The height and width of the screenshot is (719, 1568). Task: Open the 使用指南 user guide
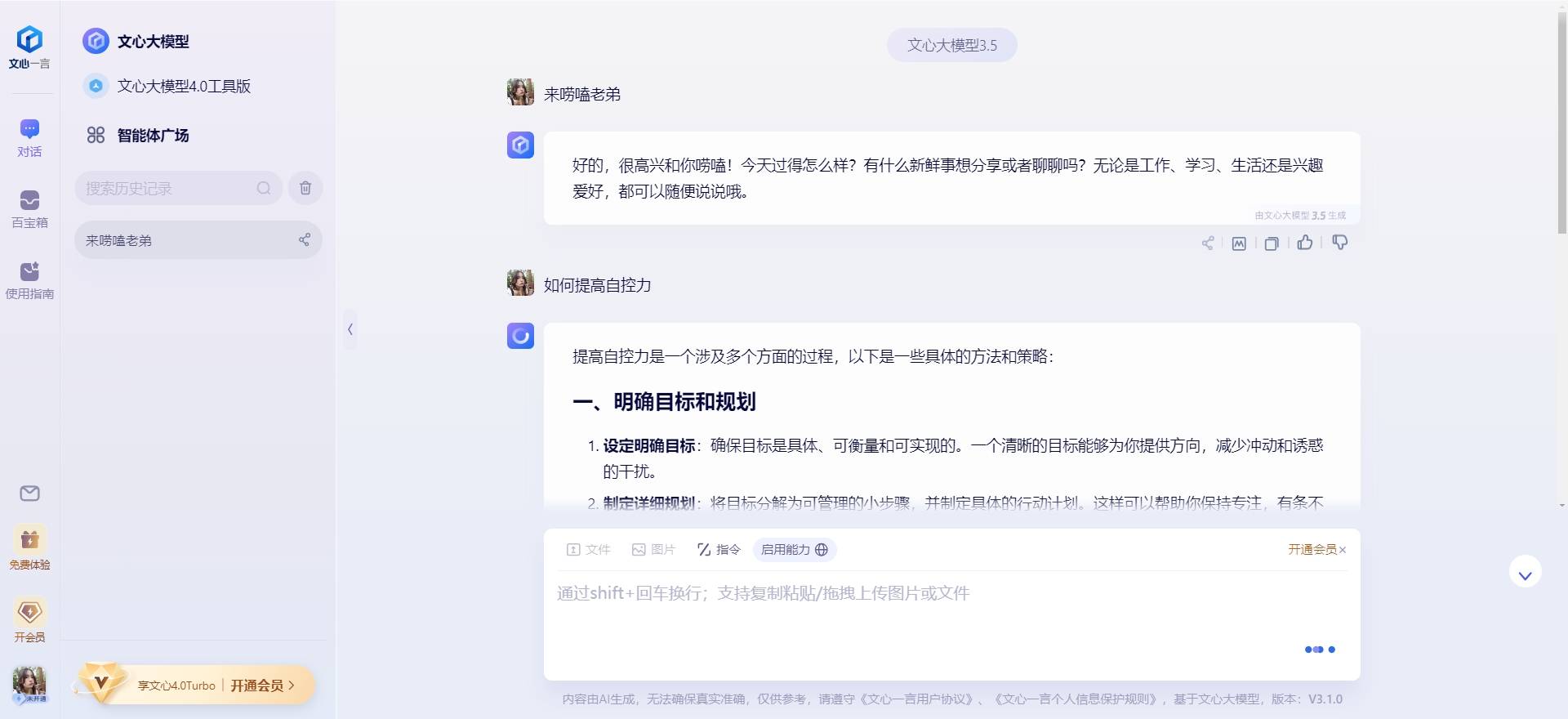point(29,279)
